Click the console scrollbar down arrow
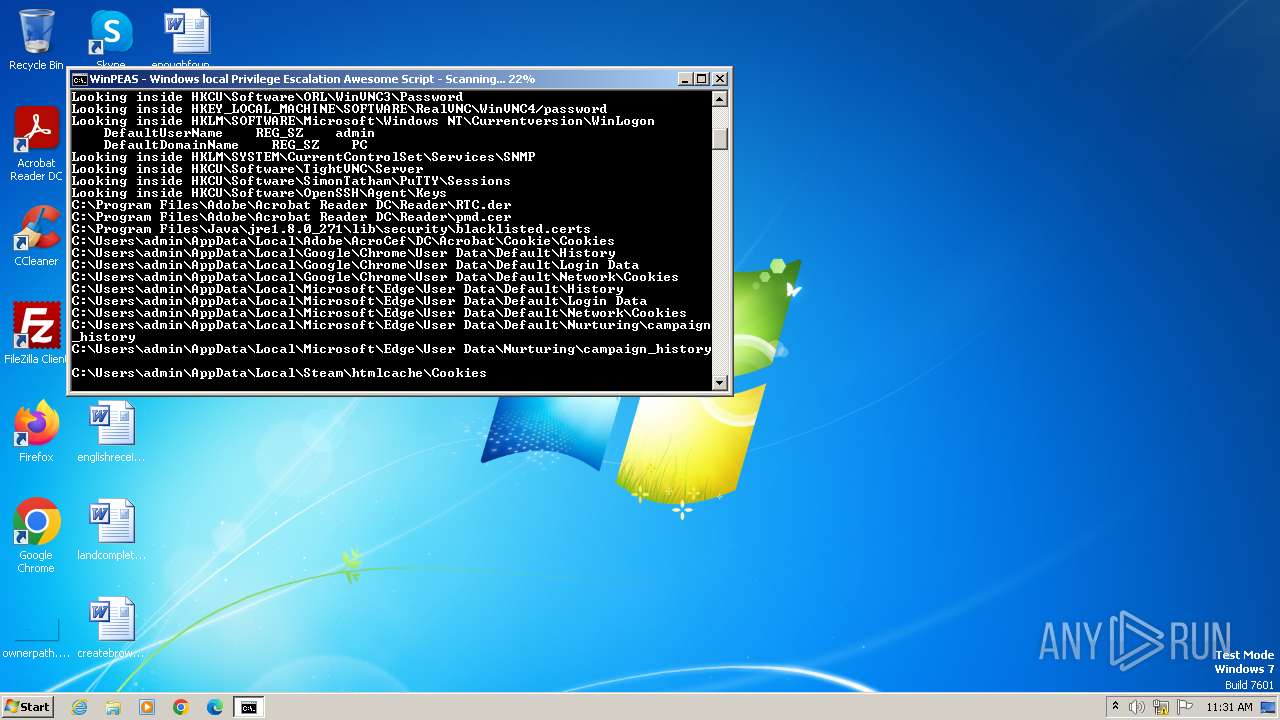Viewport: 1280px width, 720px height. (x=719, y=383)
